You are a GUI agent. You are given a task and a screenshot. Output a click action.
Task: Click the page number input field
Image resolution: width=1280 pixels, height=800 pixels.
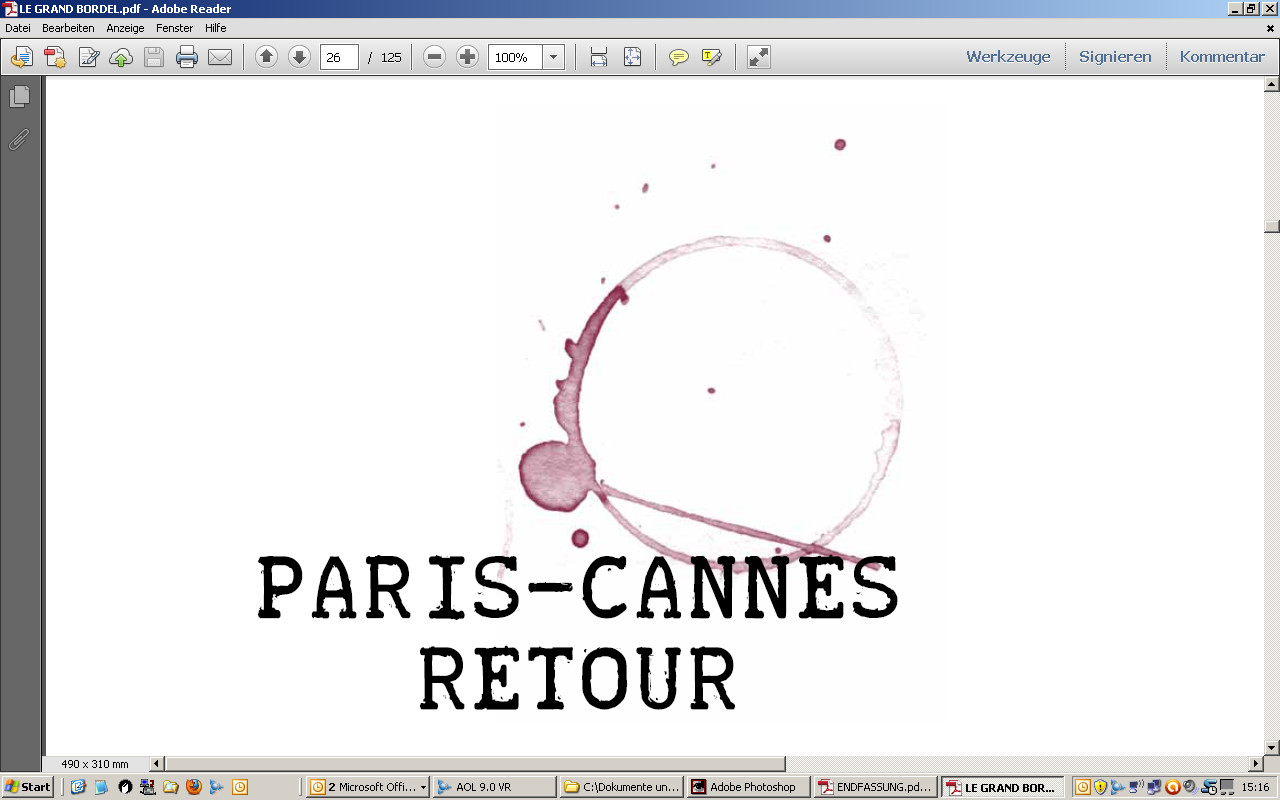[x=339, y=57]
